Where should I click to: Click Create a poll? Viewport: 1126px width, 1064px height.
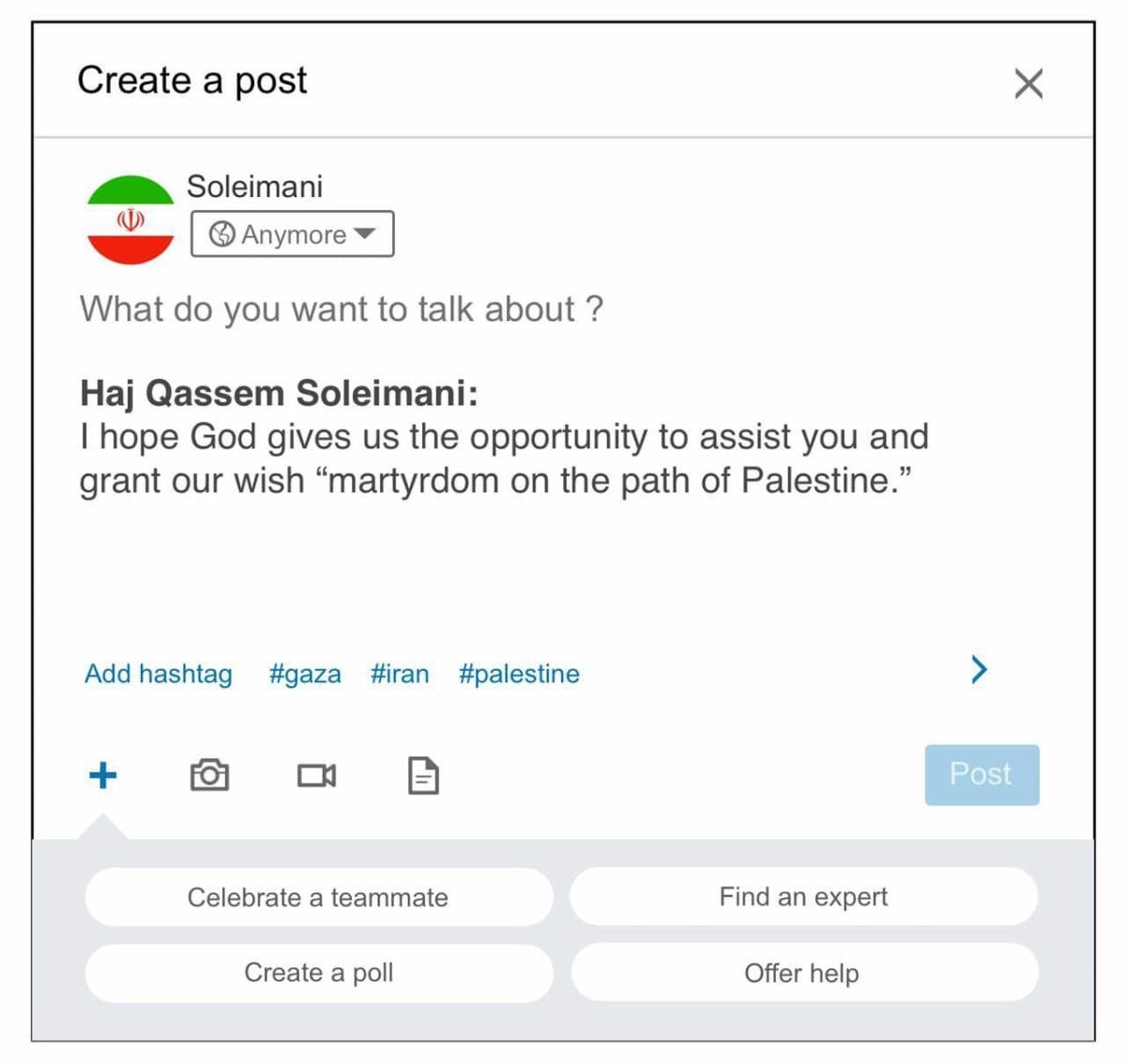pyautogui.click(x=318, y=973)
